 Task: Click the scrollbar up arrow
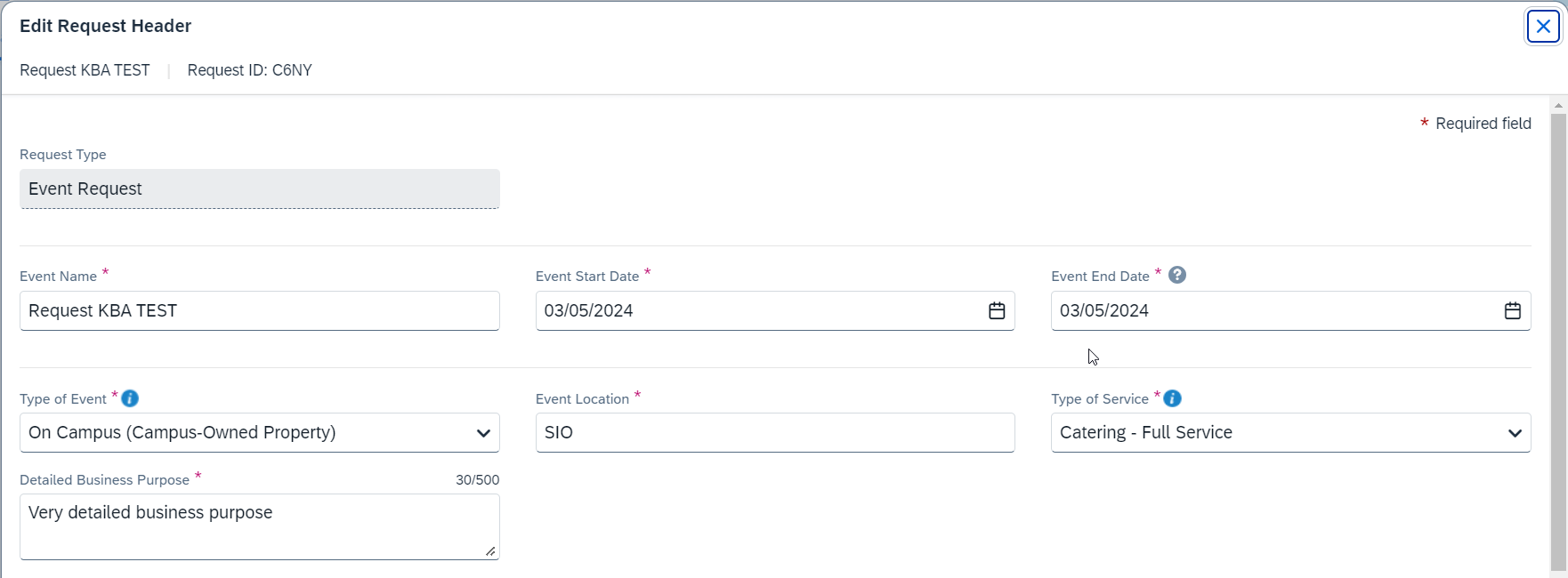point(1558,106)
